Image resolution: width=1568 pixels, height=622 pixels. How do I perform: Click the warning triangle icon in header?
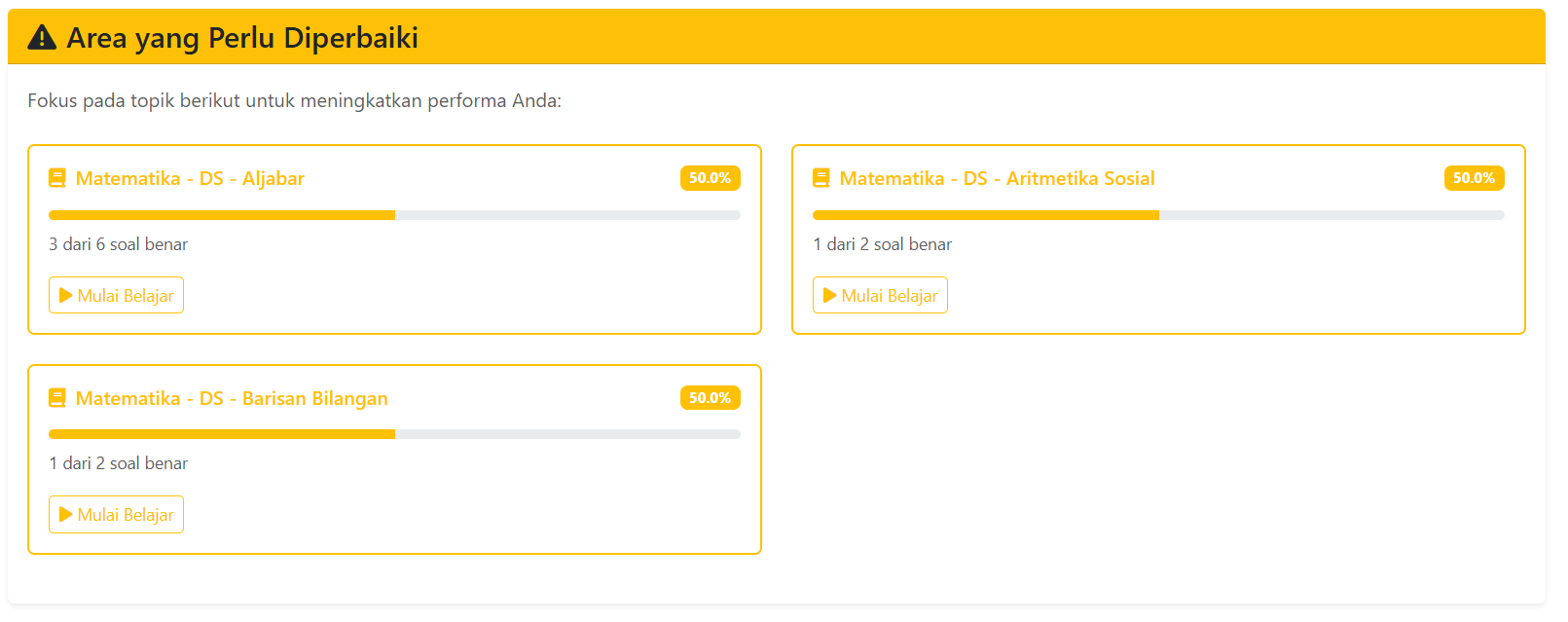42,37
